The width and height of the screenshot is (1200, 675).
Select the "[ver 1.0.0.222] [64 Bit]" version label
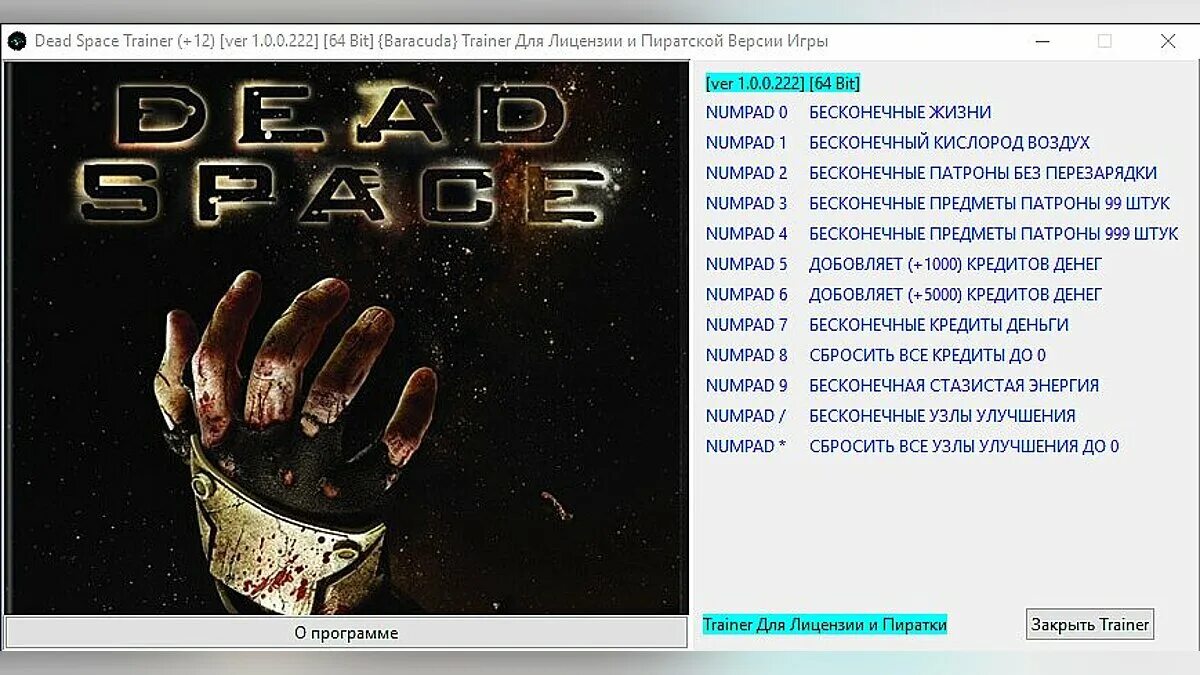pos(783,83)
